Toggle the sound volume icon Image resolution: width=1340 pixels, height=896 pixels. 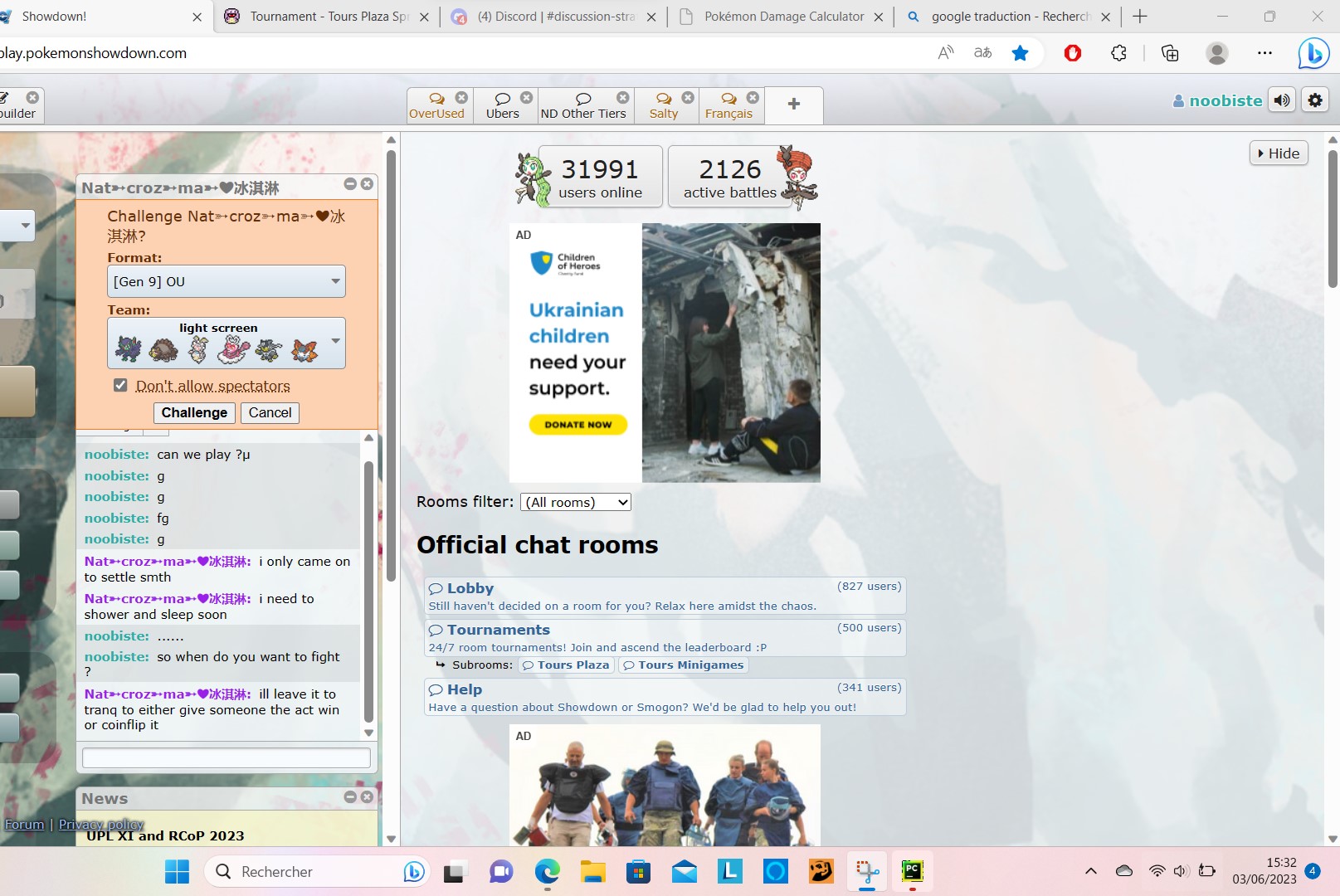click(1283, 100)
